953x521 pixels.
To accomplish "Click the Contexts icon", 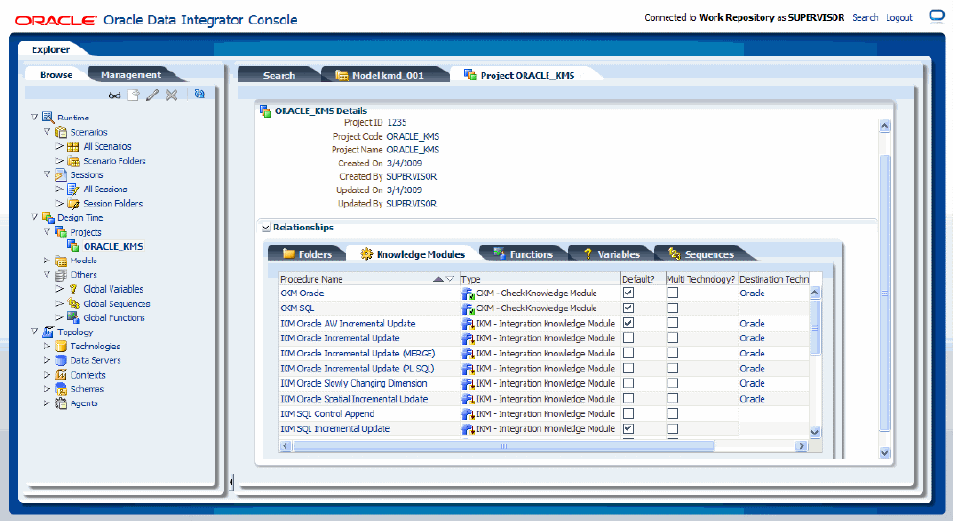I will coord(61,375).
